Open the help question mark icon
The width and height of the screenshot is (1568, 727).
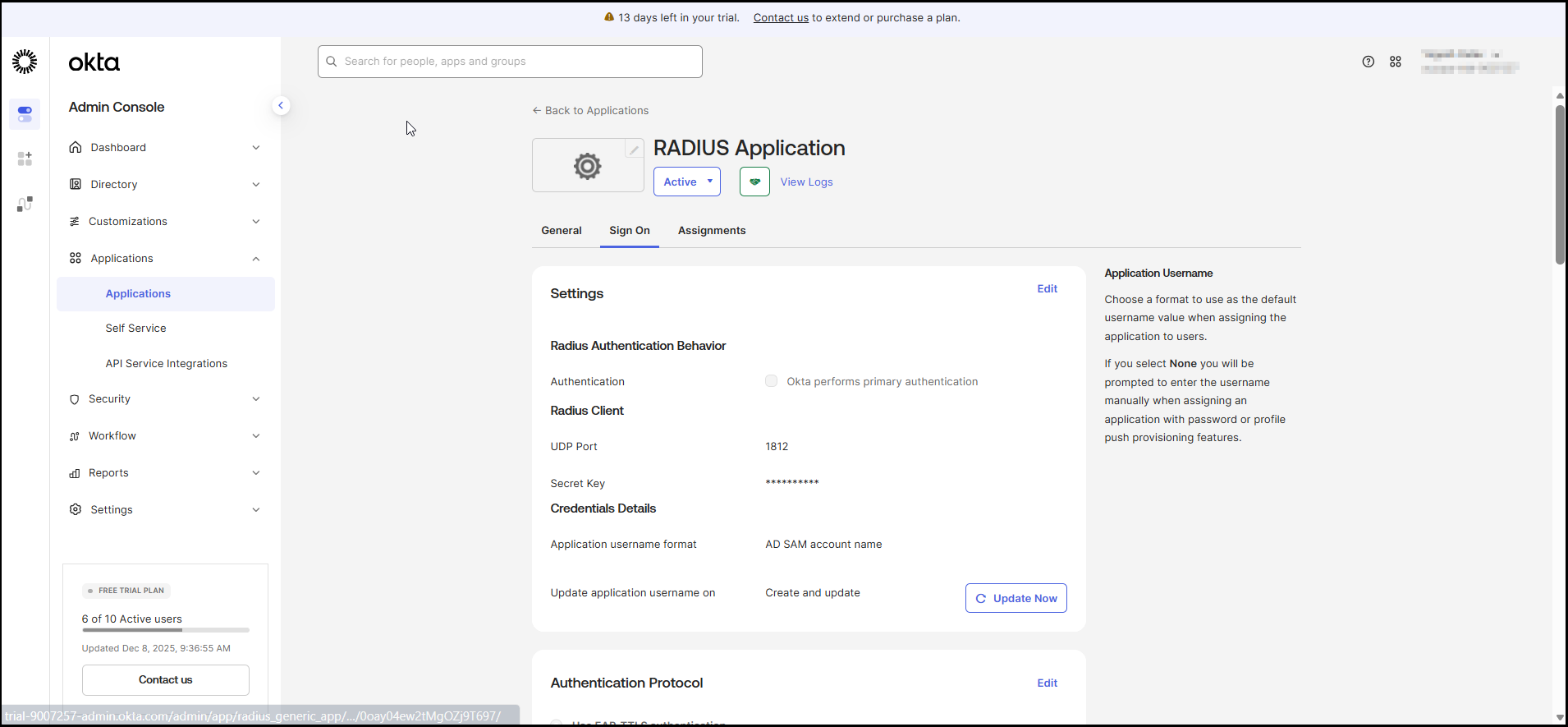coord(1368,62)
